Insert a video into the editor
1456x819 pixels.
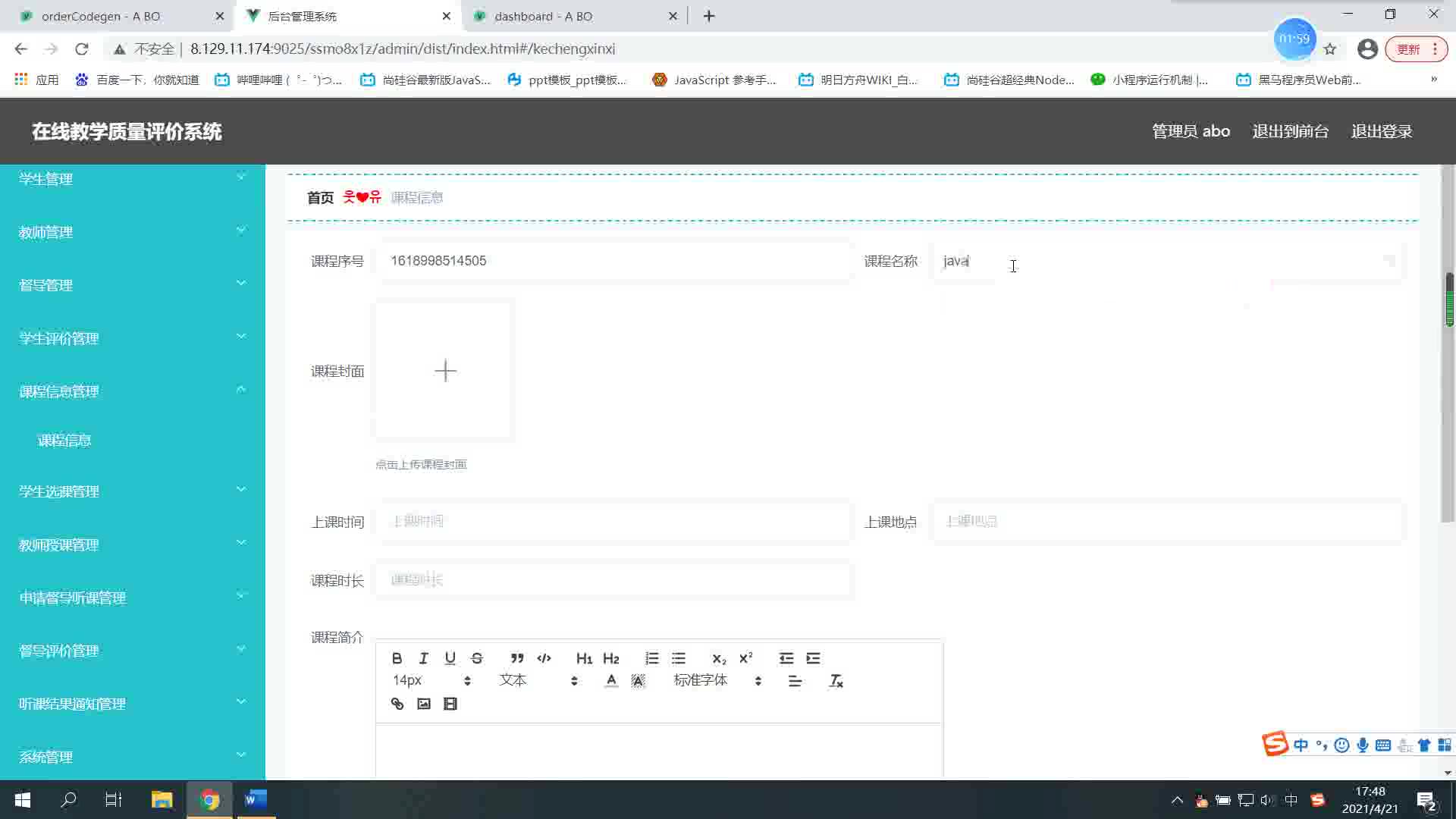(x=450, y=704)
